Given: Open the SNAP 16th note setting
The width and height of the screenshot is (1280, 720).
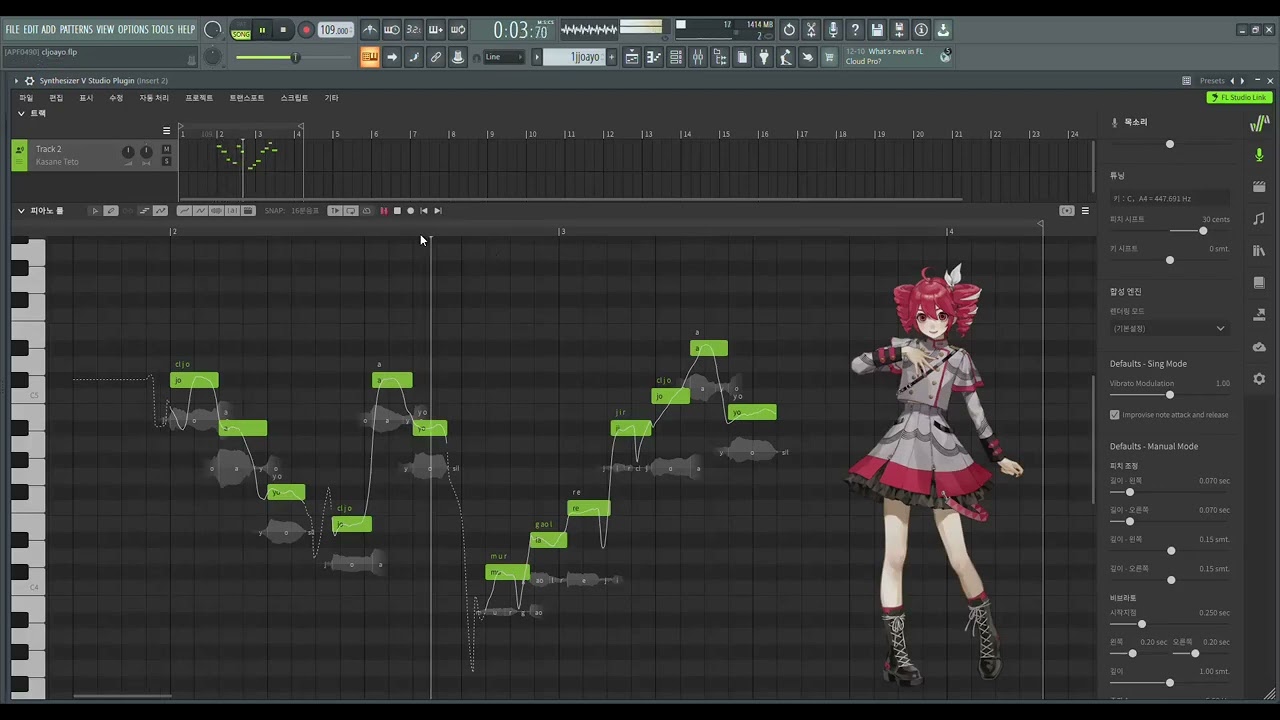Looking at the screenshot, I should (x=305, y=211).
